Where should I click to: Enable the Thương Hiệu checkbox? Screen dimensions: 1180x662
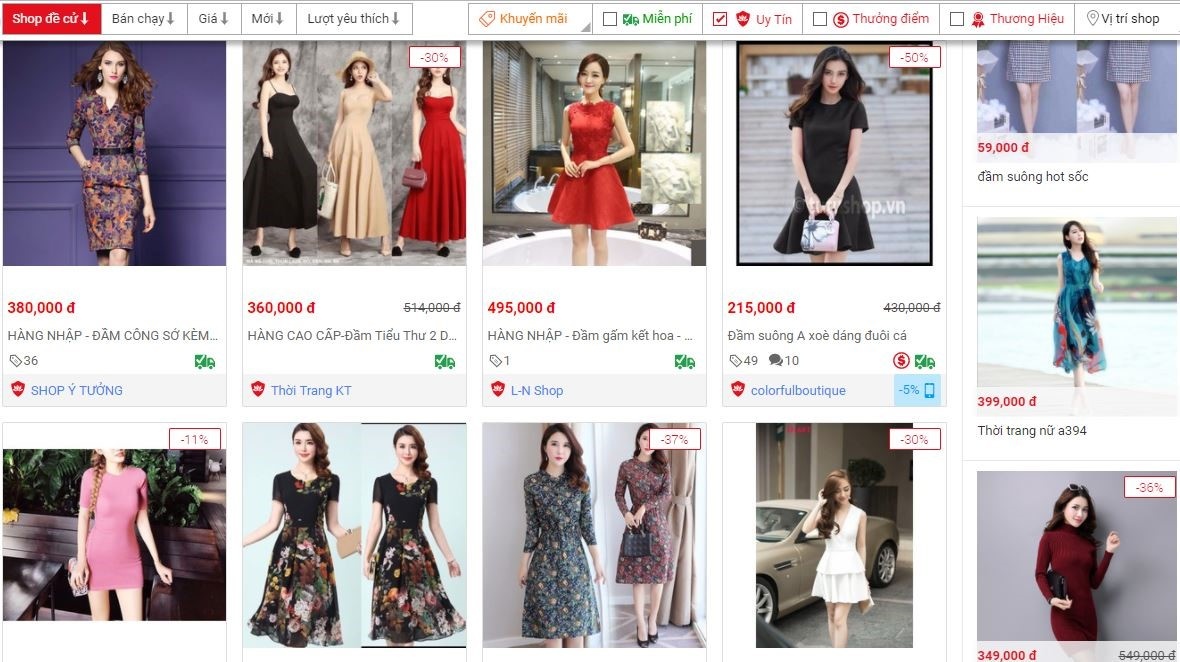957,19
